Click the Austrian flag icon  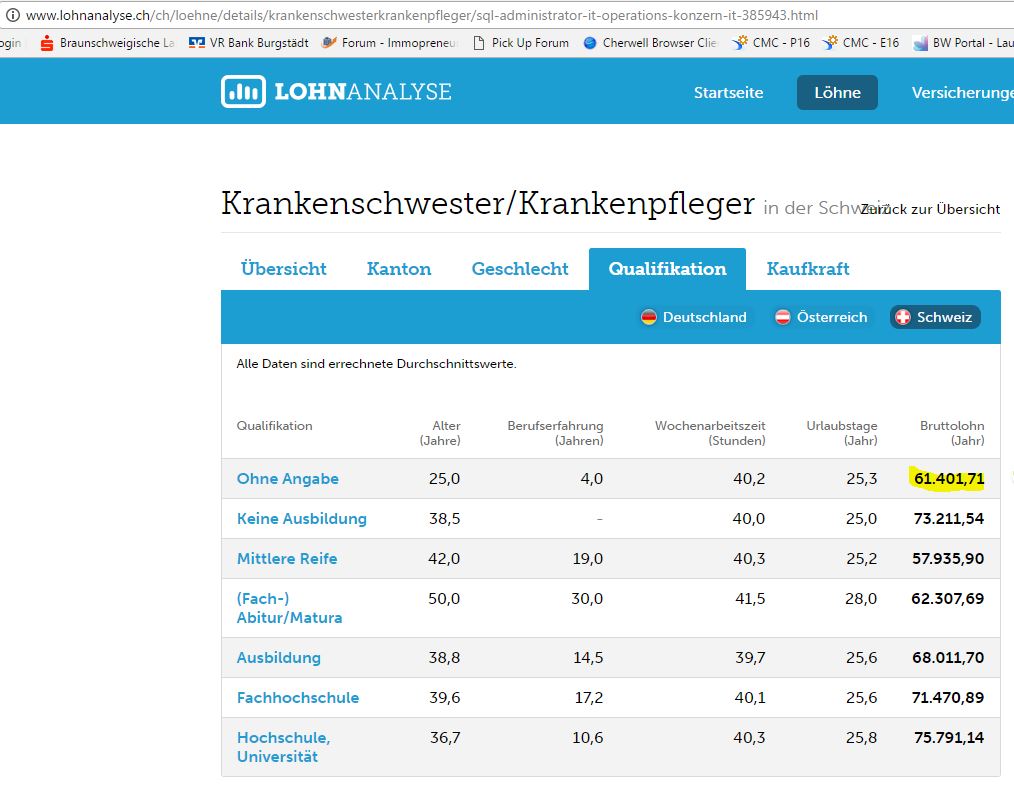pyautogui.click(x=782, y=317)
